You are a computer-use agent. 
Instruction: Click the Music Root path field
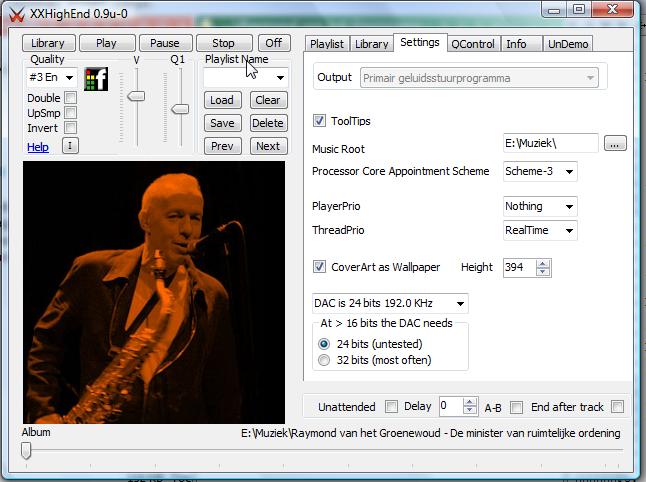[x=550, y=143]
